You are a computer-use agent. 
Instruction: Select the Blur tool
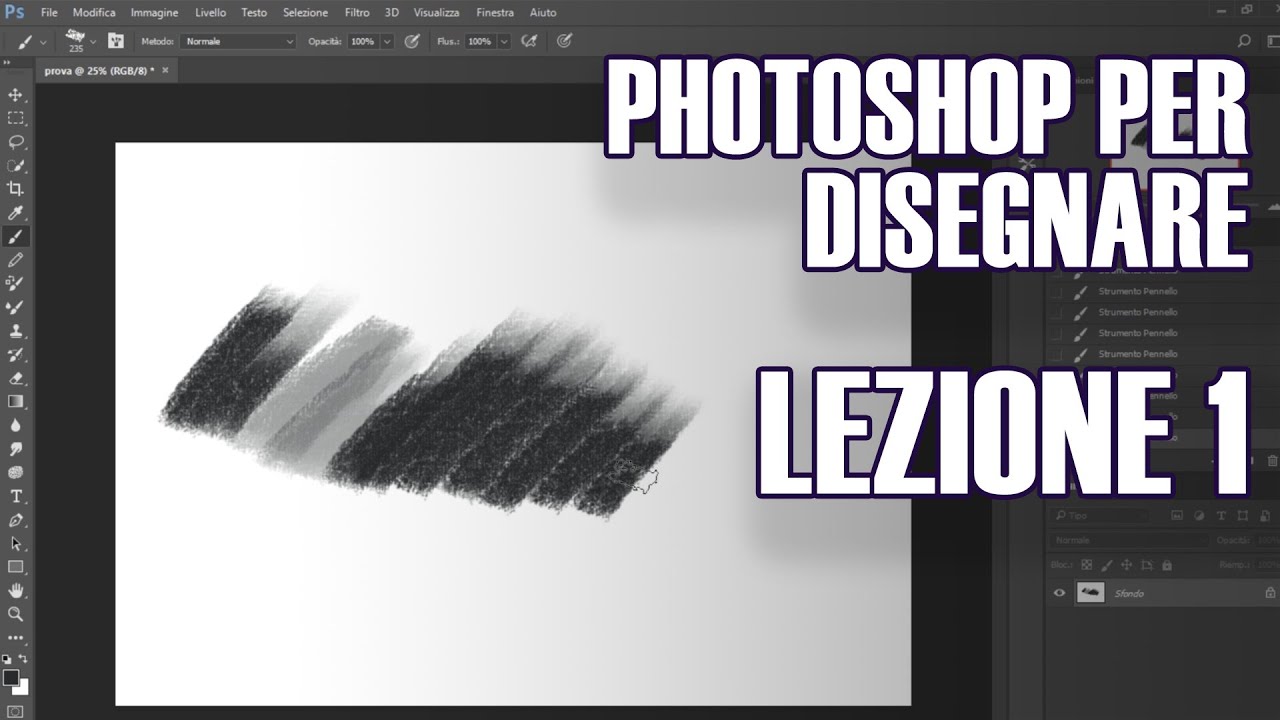(15, 425)
